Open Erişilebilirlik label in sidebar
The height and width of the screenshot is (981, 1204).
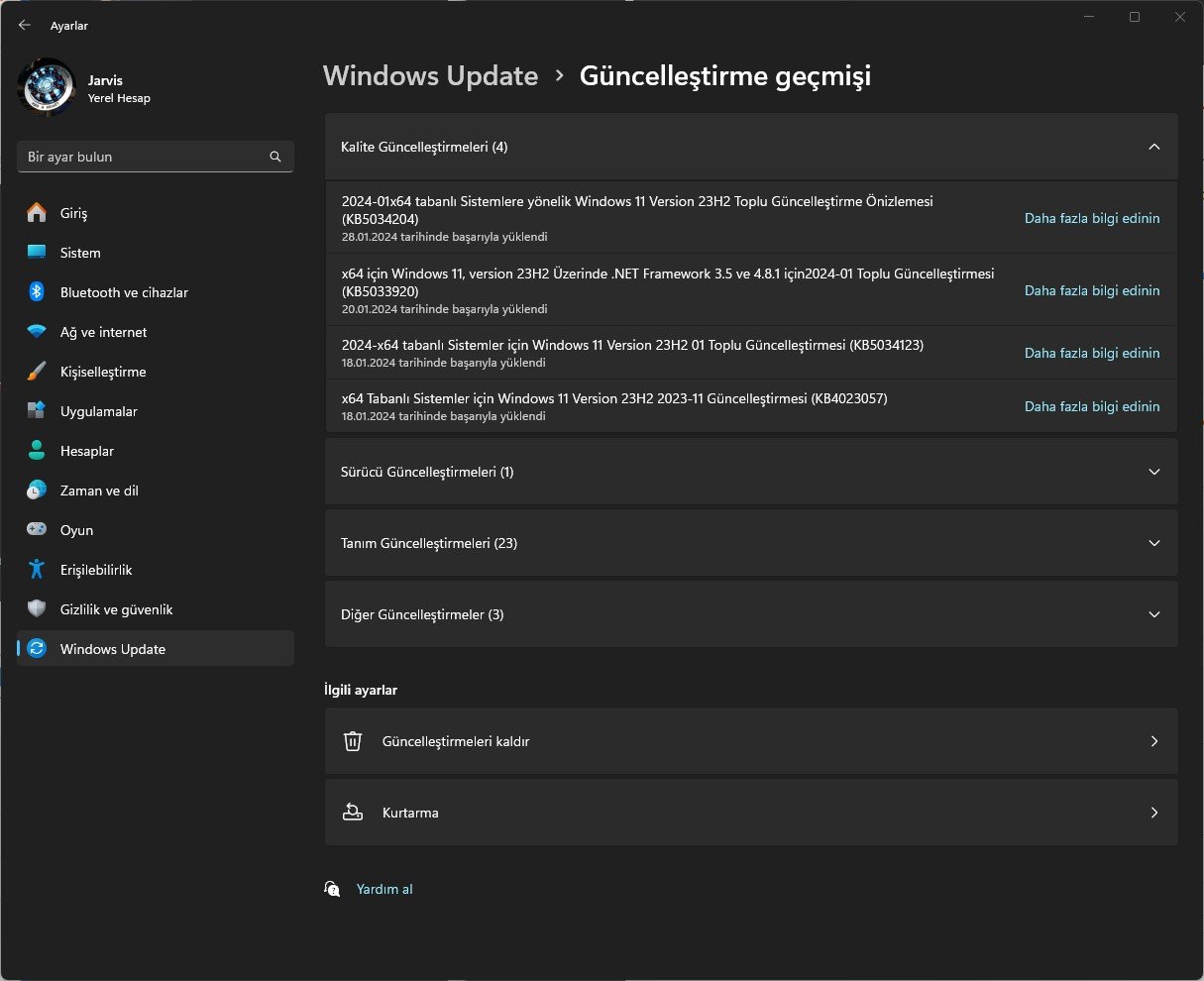tap(96, 570)
